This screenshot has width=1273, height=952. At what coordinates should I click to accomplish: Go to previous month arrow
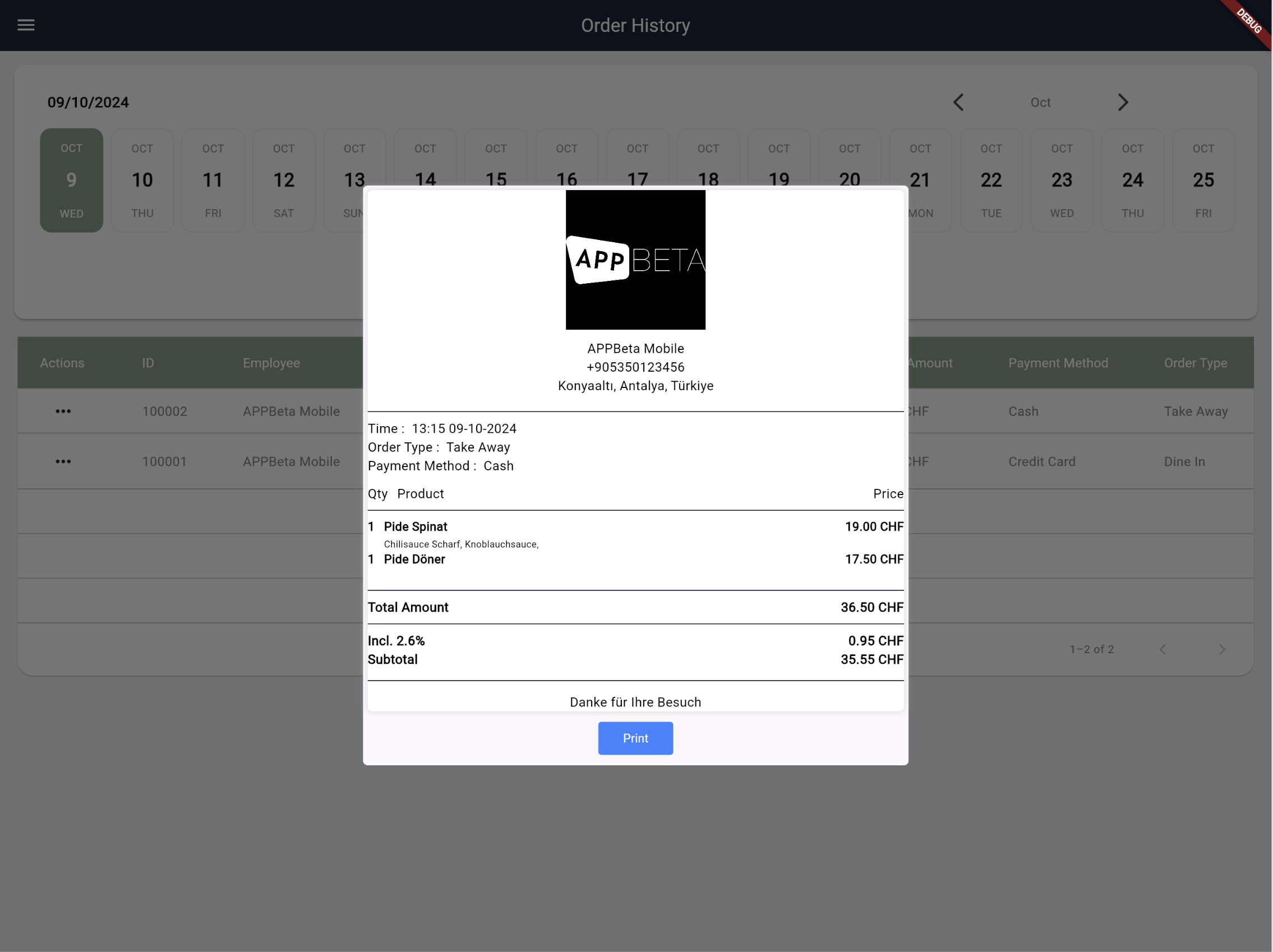click(x=958, y=103)
